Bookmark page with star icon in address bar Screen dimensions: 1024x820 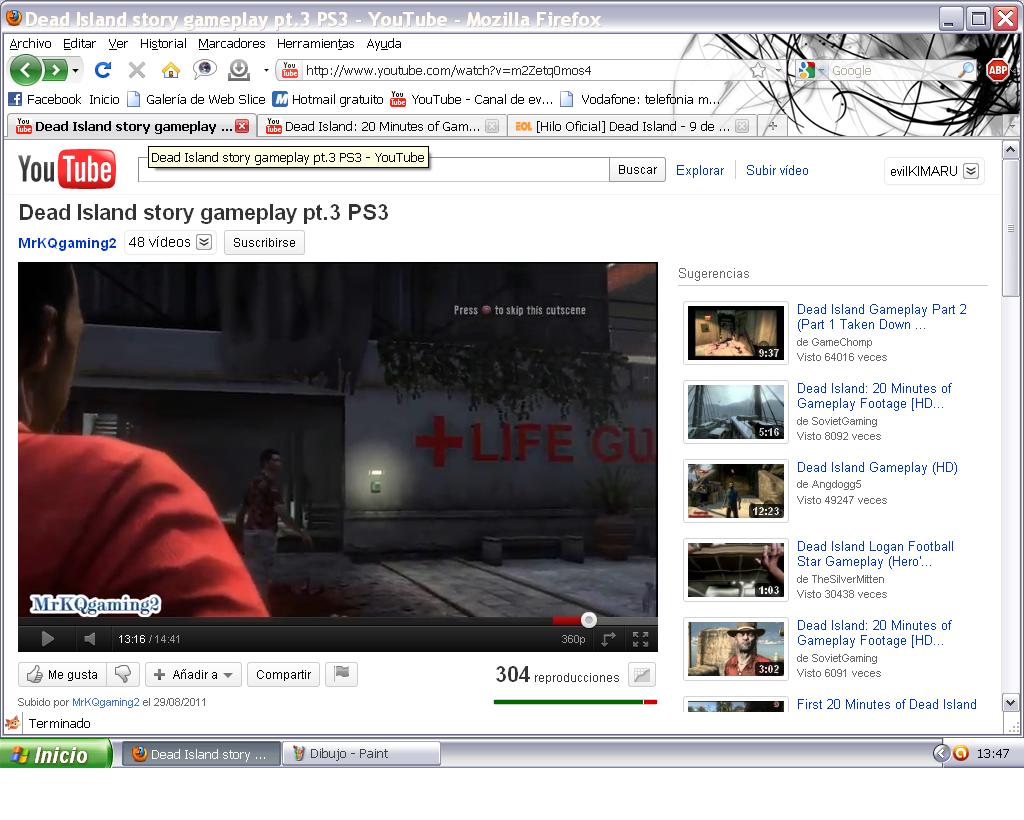pyautogui.click(x=759, y=70)
